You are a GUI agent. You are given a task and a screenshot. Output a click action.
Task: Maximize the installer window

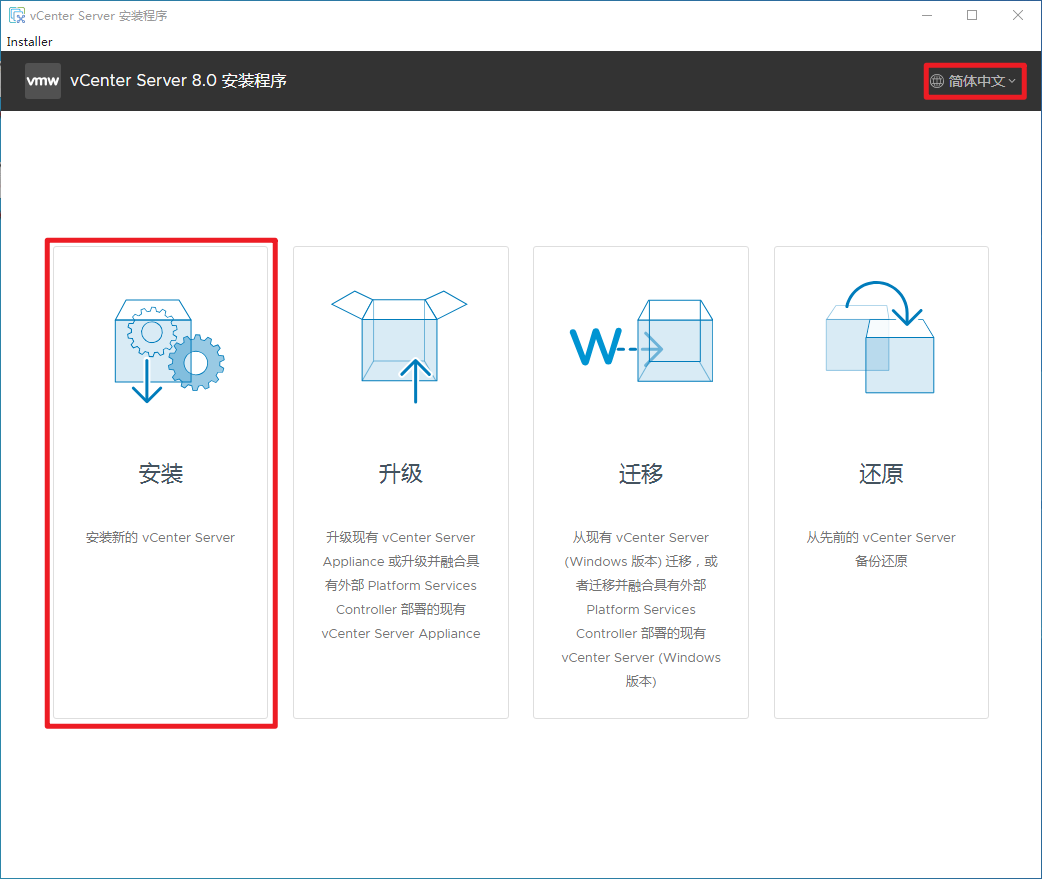(972, 15)
